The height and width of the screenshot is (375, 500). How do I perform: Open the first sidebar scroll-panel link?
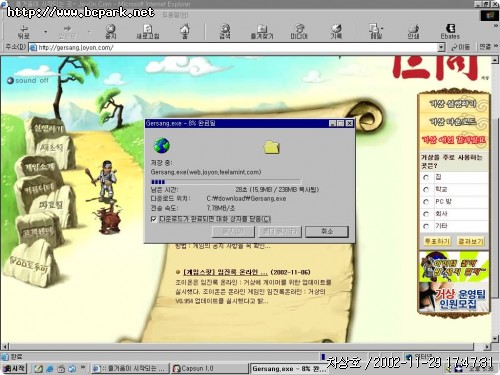(452, 104)
